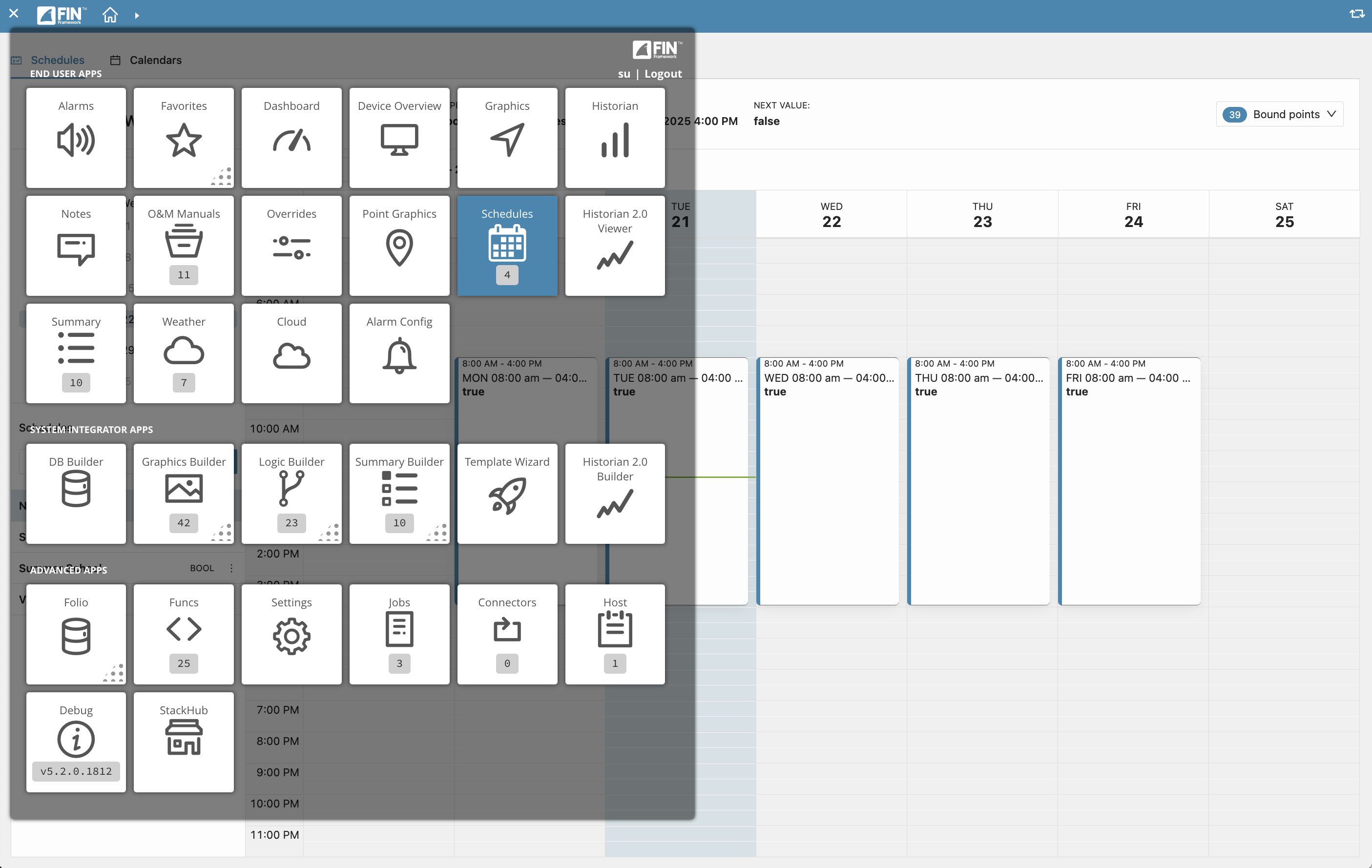Open the Logic Builder app
Screen dimensions: 1372x868
[x=291, y=493]
